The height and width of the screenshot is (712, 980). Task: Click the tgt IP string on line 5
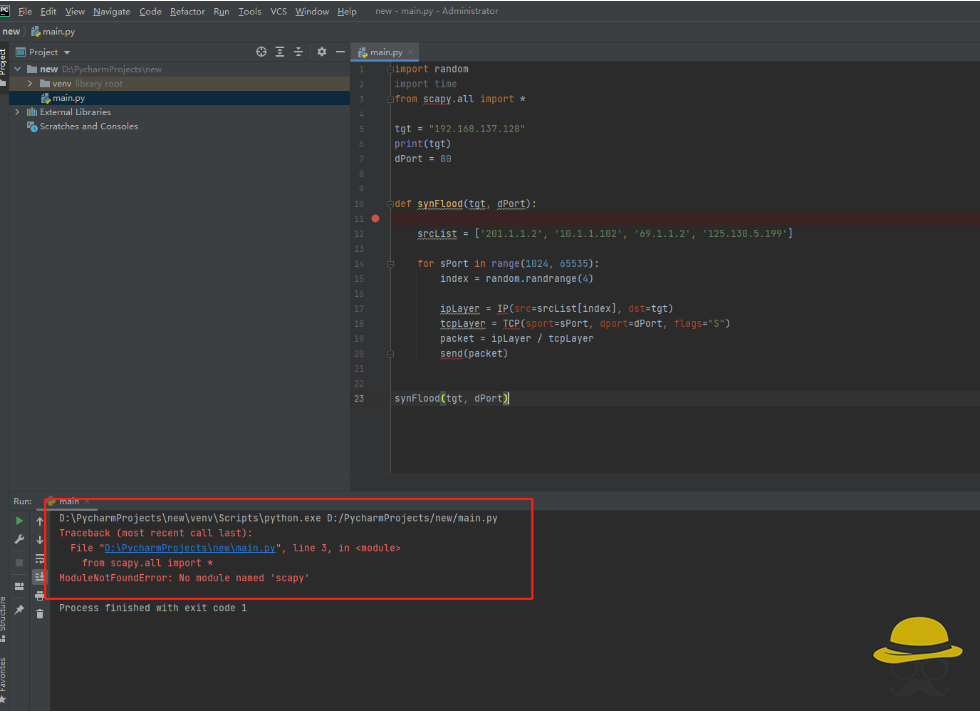(x=477, y=129)
